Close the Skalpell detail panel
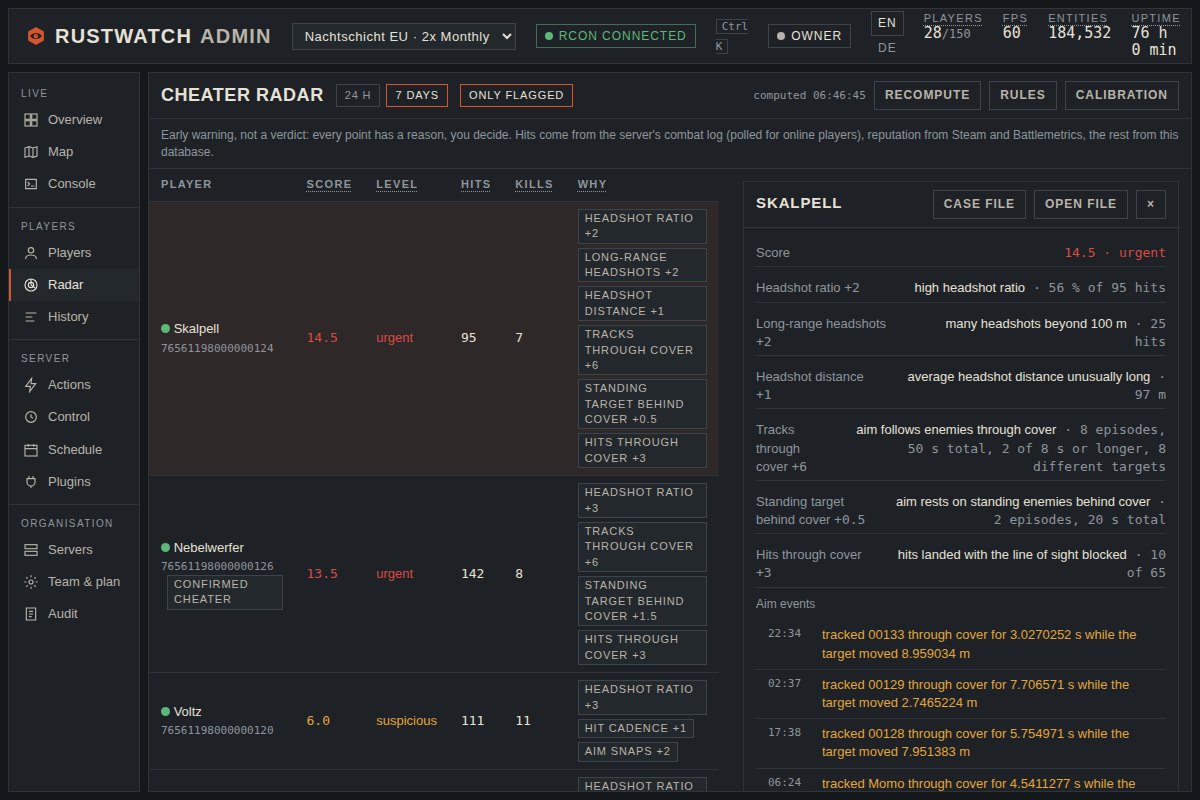 (x=1150, y=204)
